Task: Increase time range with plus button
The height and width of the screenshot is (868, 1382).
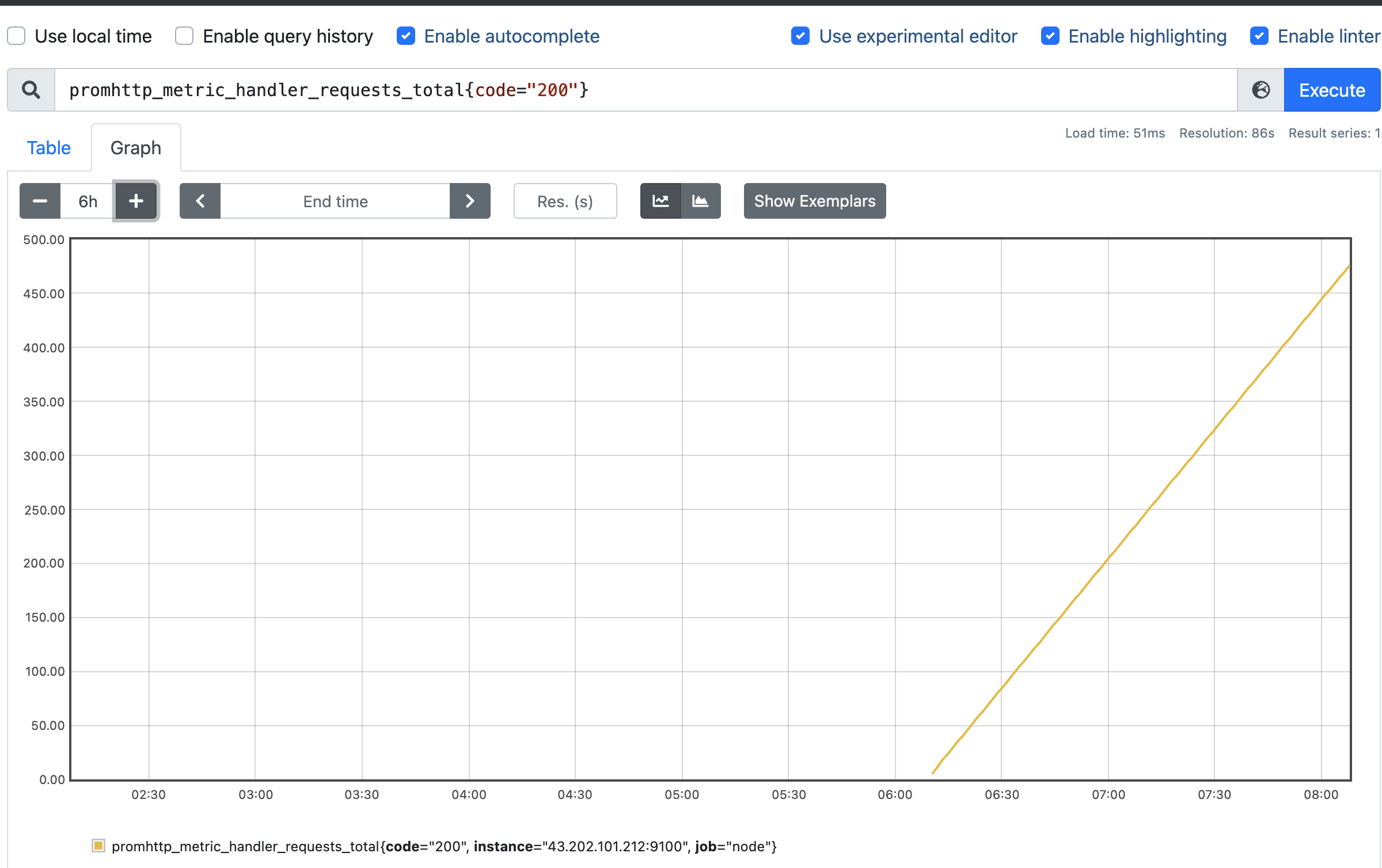Action: 136,201
